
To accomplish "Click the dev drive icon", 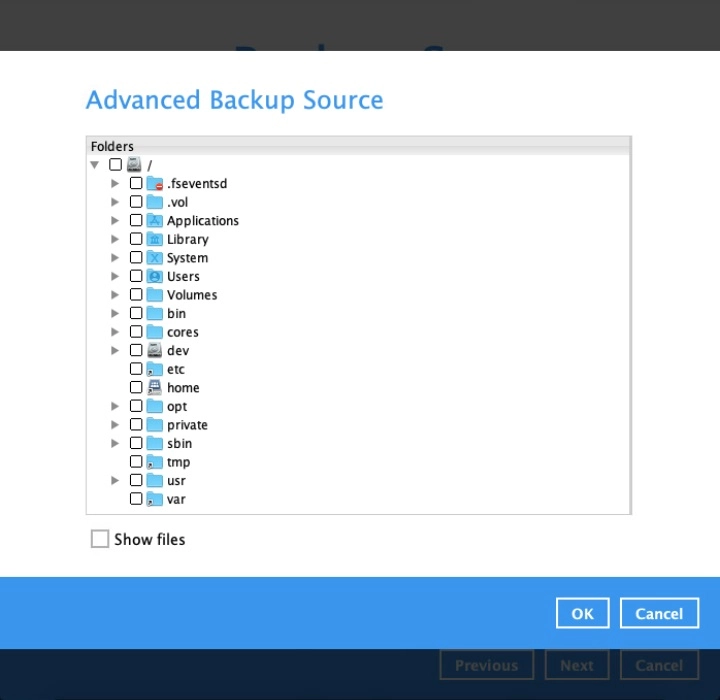I will 155,350.
